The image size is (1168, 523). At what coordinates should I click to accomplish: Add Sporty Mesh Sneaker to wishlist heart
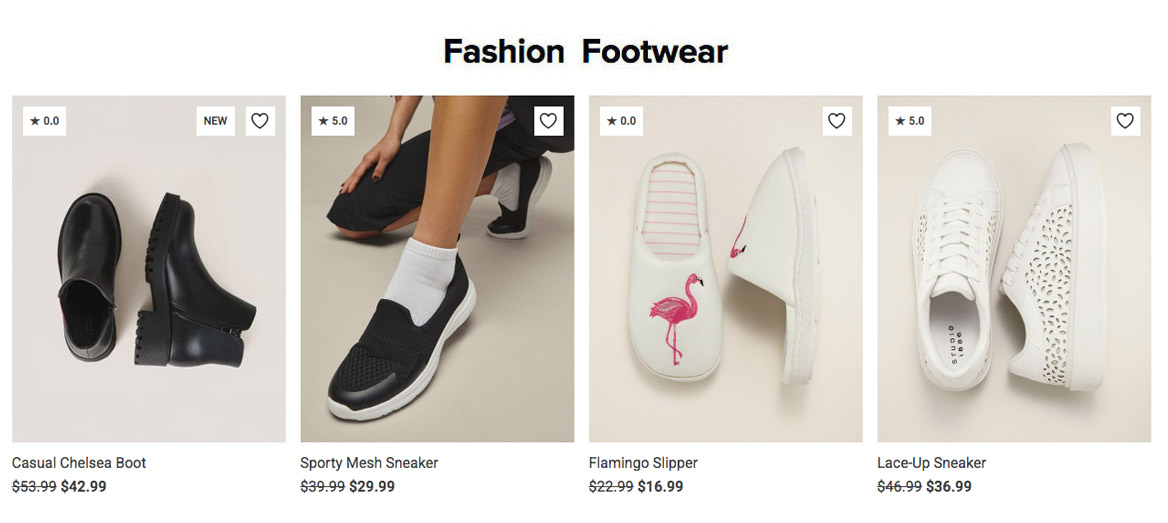pos(548,121)
